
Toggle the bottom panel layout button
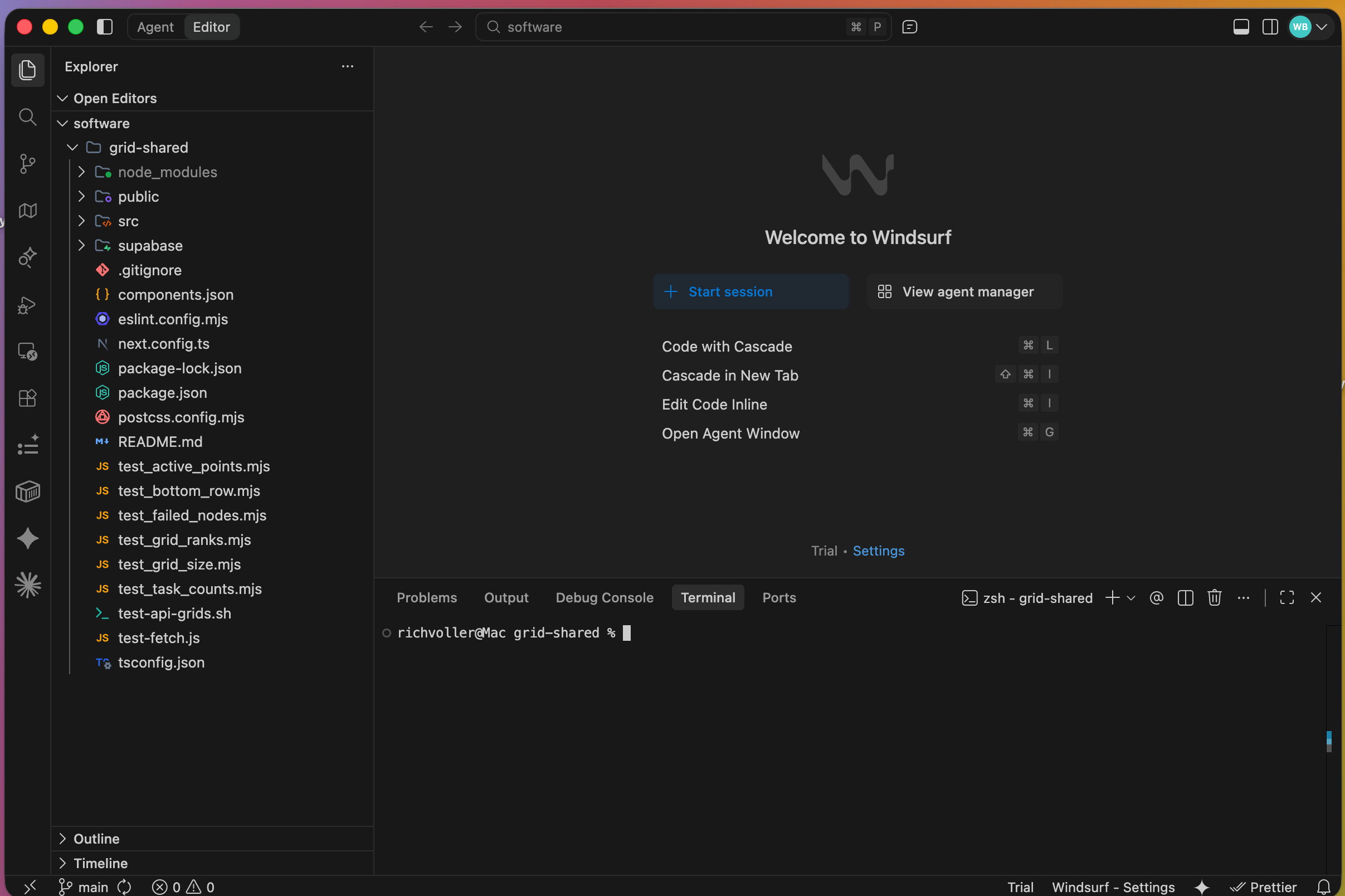point(1241,27)
